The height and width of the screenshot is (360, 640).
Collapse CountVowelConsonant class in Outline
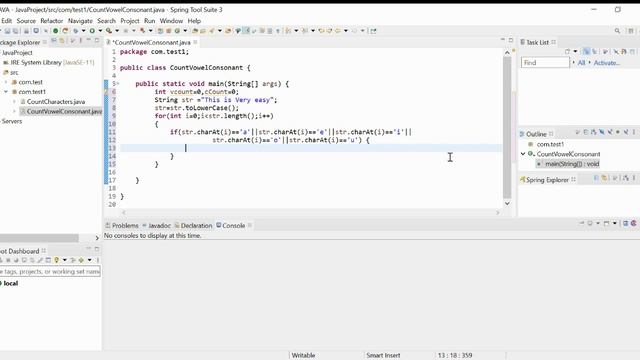(x=523, y=154)
